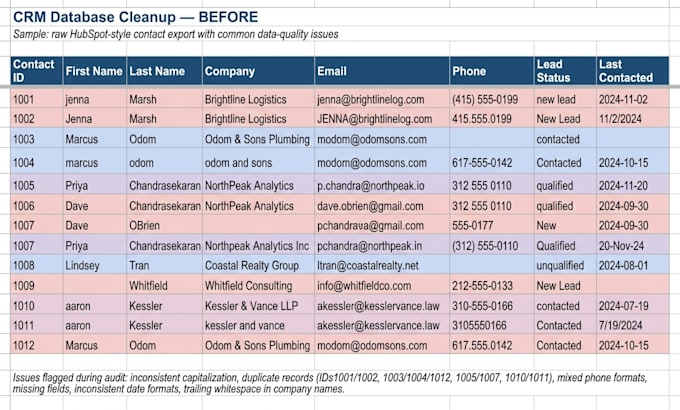The width and height of the screenshot is (680, 410).
Task: Select the cell with JENNA@brightlinelog.com
Action: tap(382, 119)
